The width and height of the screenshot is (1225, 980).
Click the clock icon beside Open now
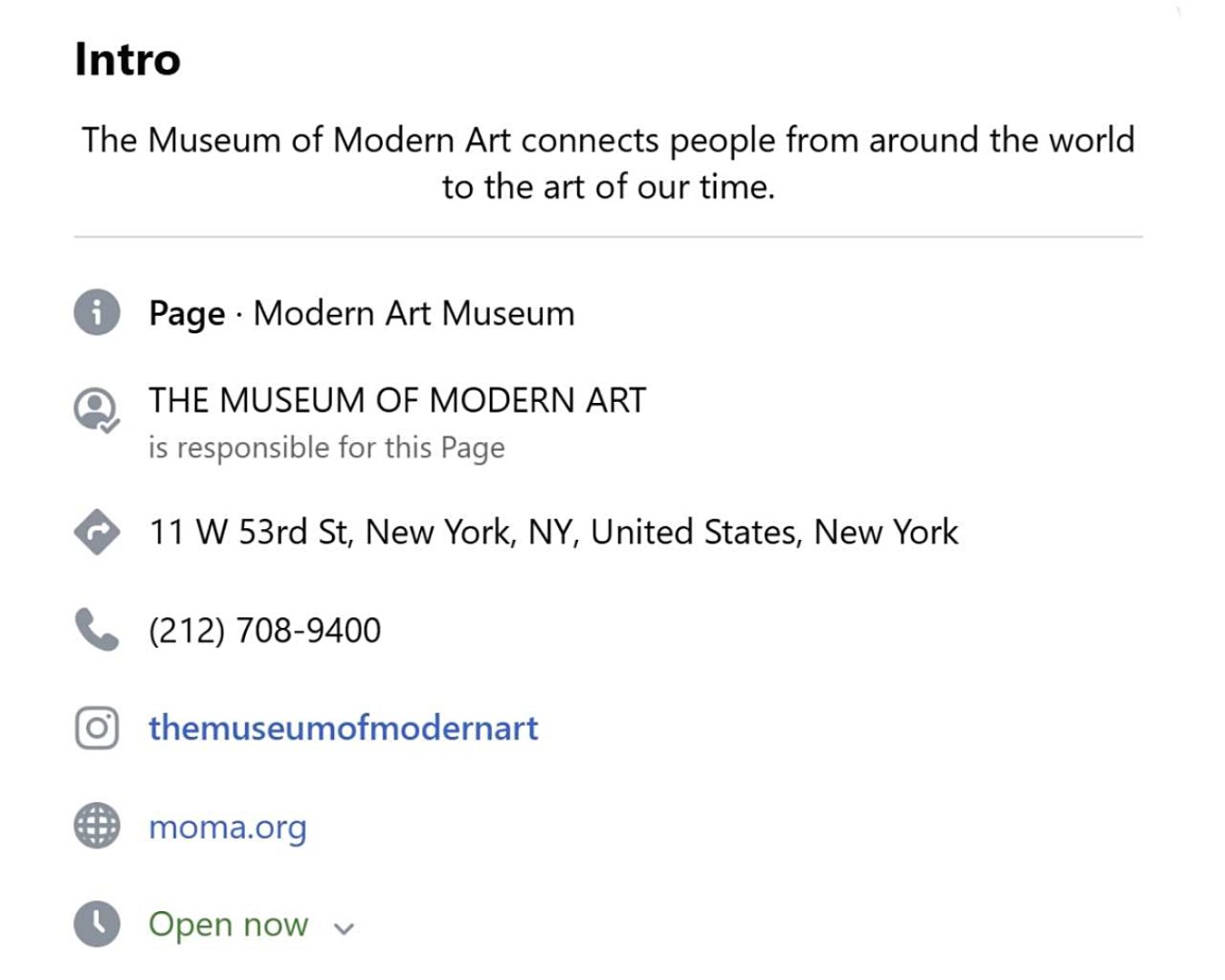95,925
